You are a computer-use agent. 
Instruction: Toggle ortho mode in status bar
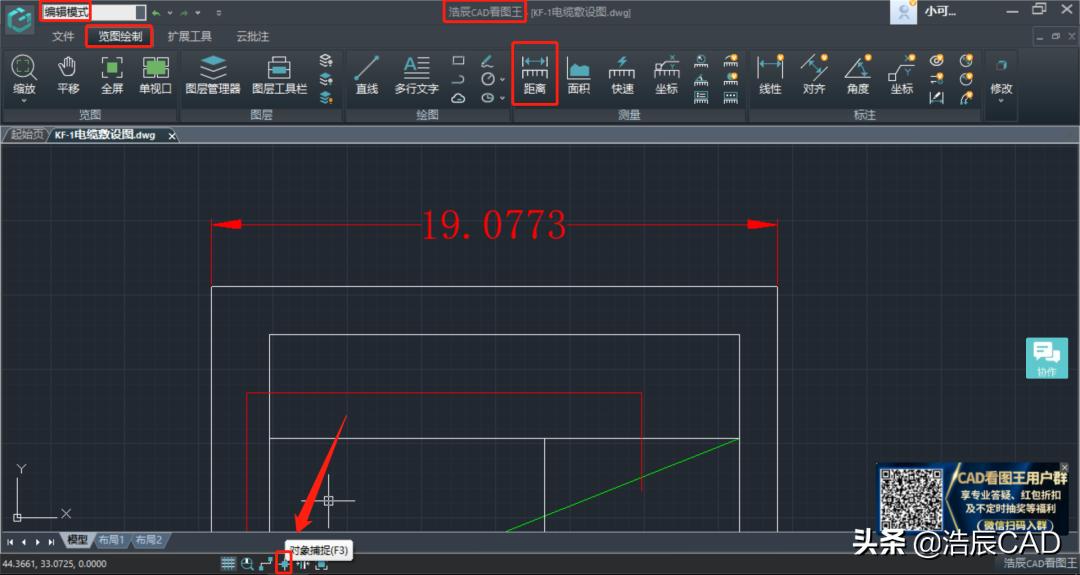[x=266, y=564]
